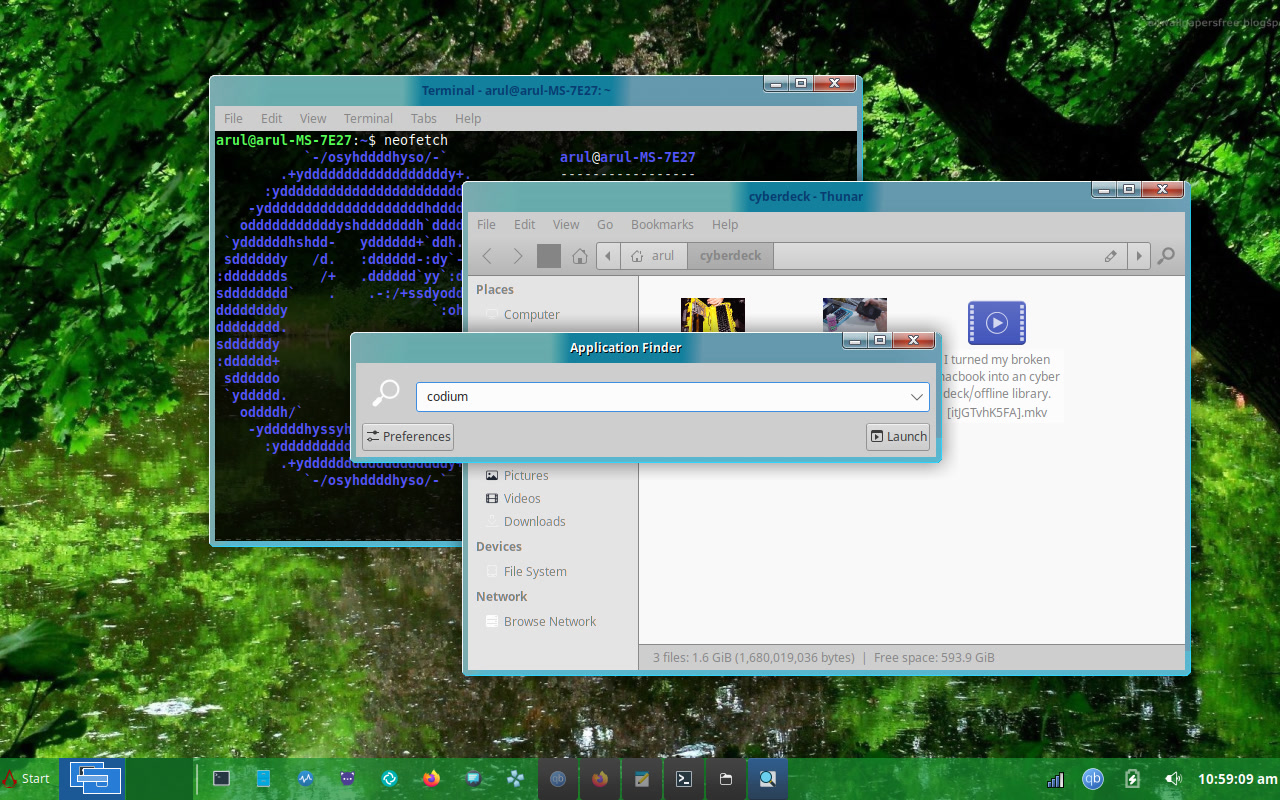1280x800 pixels.
Task: Click Thunar's back arrow
Action: pos(488,256)
